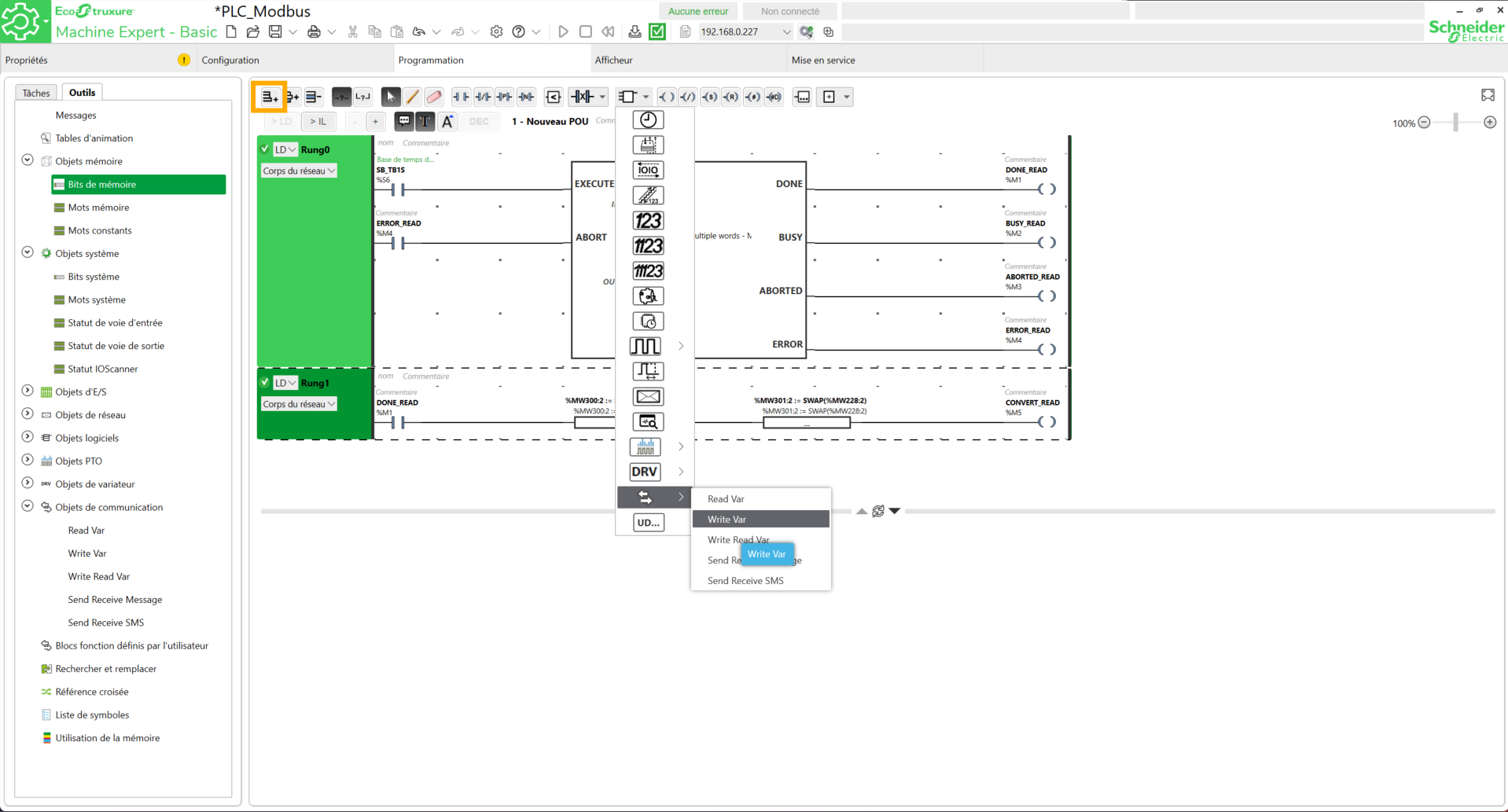This screenshot has width=1508, height=812.
Task: Select the draw line pencil tool
Action: (412, 97)
